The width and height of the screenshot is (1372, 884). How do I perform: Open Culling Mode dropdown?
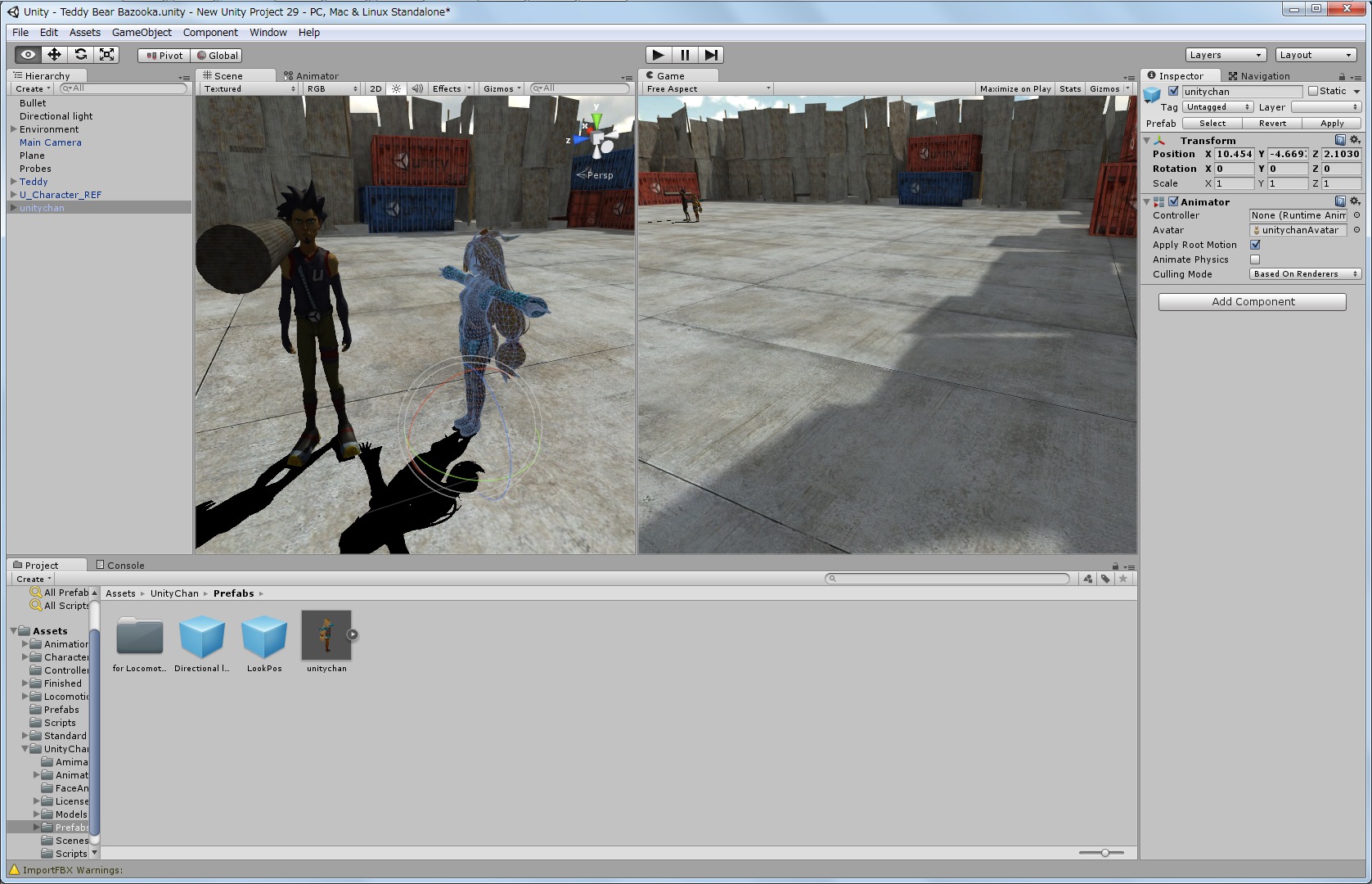tap(1305, 274)
